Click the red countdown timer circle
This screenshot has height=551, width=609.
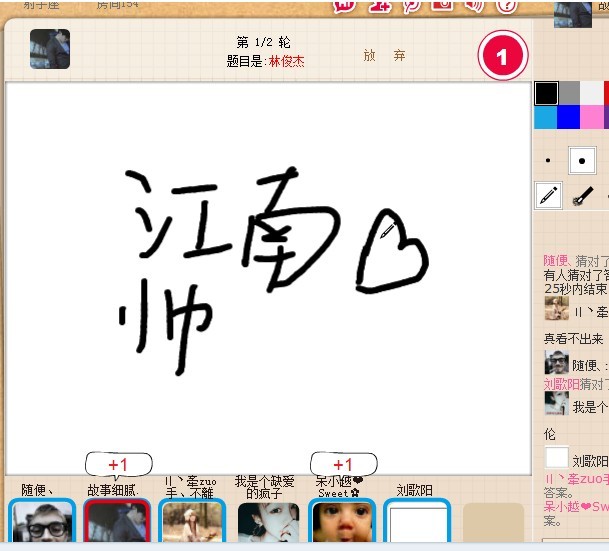[x=503, y=56]
